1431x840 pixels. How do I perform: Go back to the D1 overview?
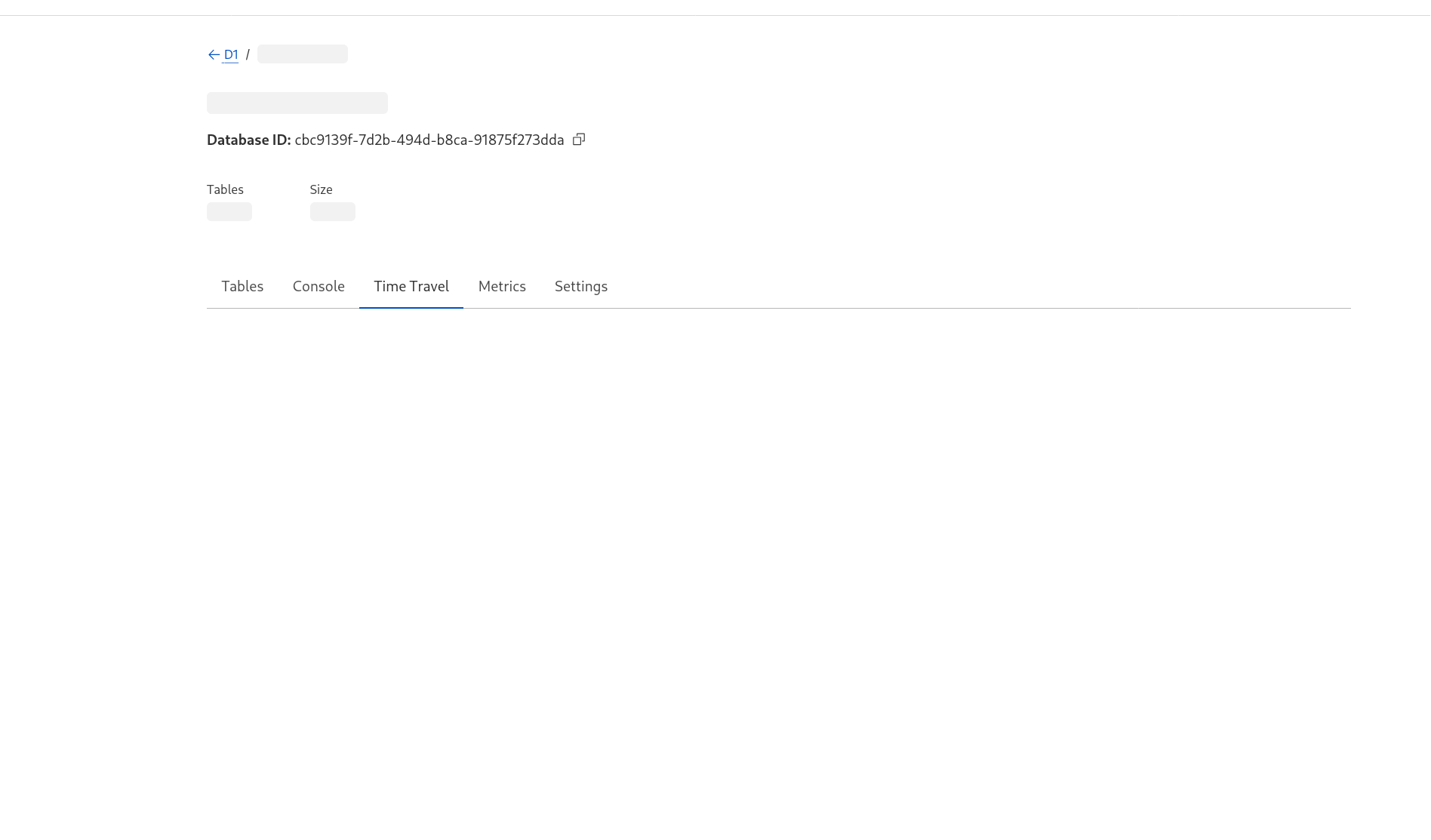[223, 54]
